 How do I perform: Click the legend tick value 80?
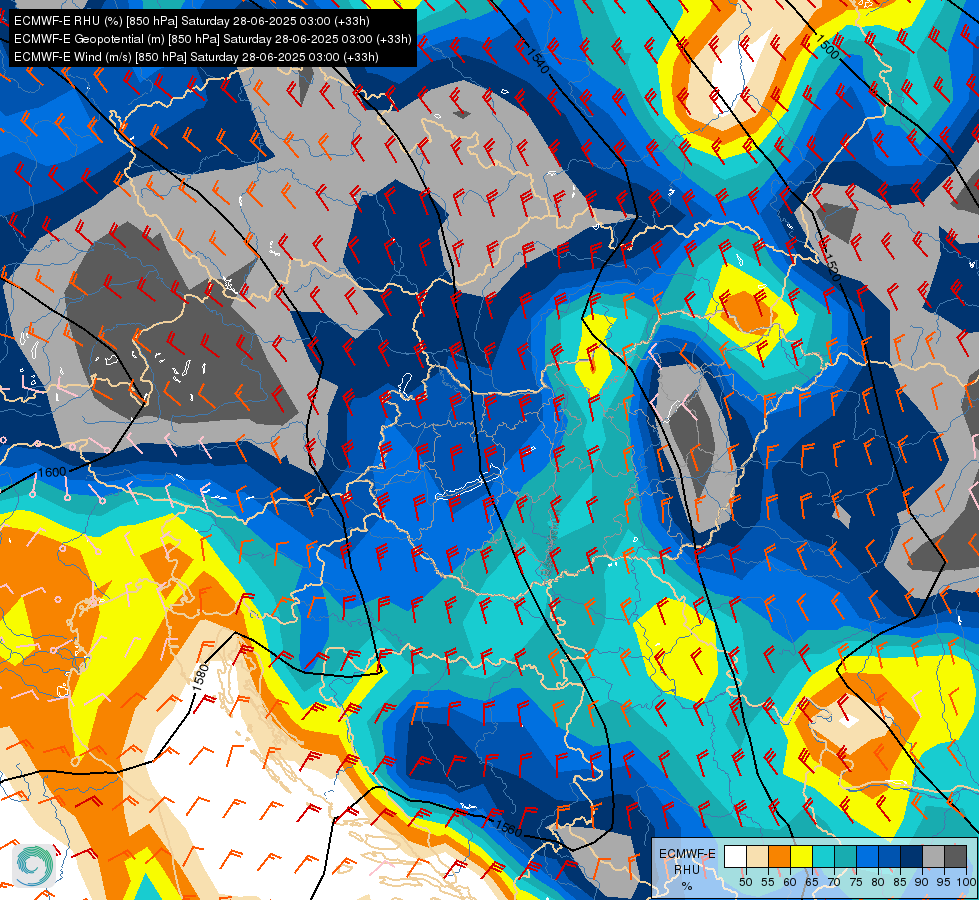pos(878,883)
